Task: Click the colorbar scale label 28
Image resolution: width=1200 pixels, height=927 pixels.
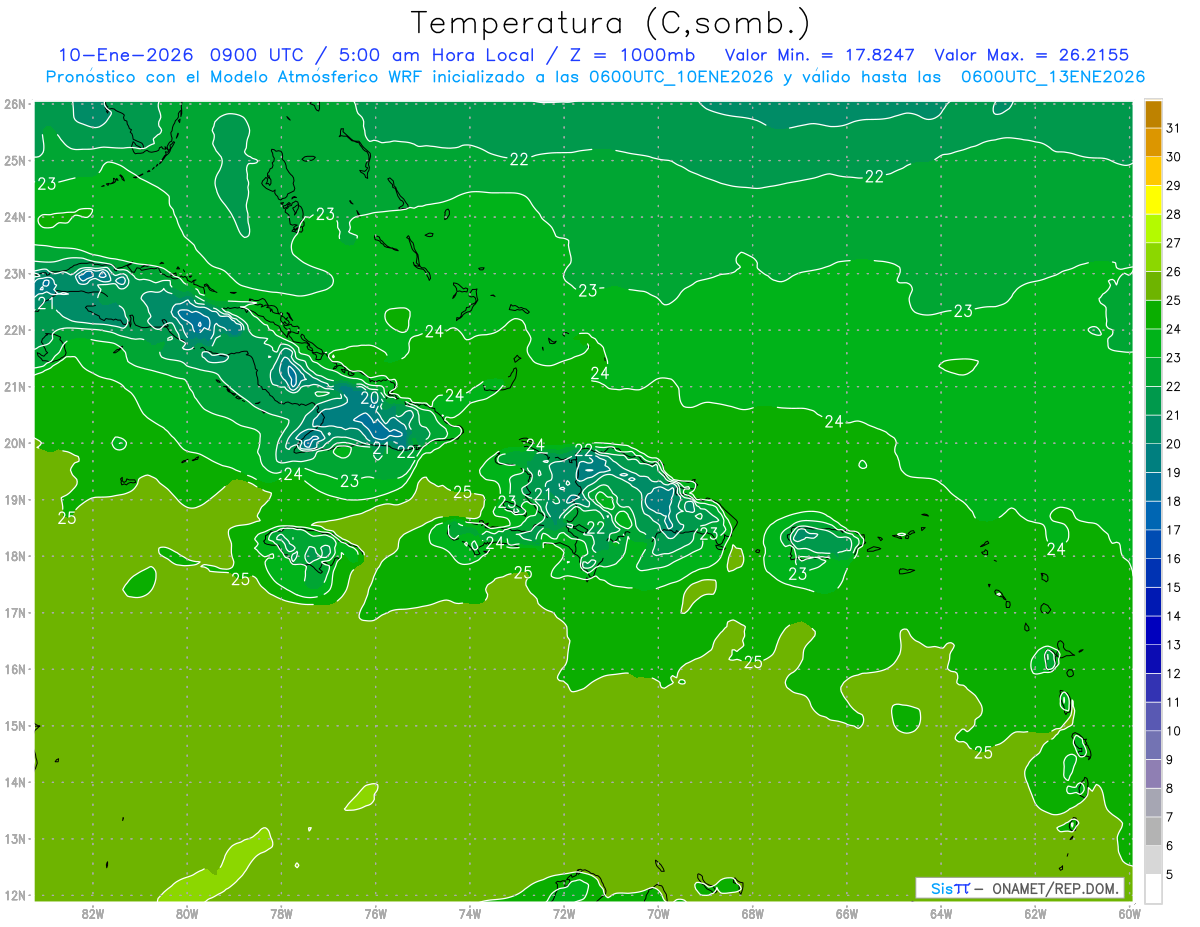Action: [x=1173, y=214]
